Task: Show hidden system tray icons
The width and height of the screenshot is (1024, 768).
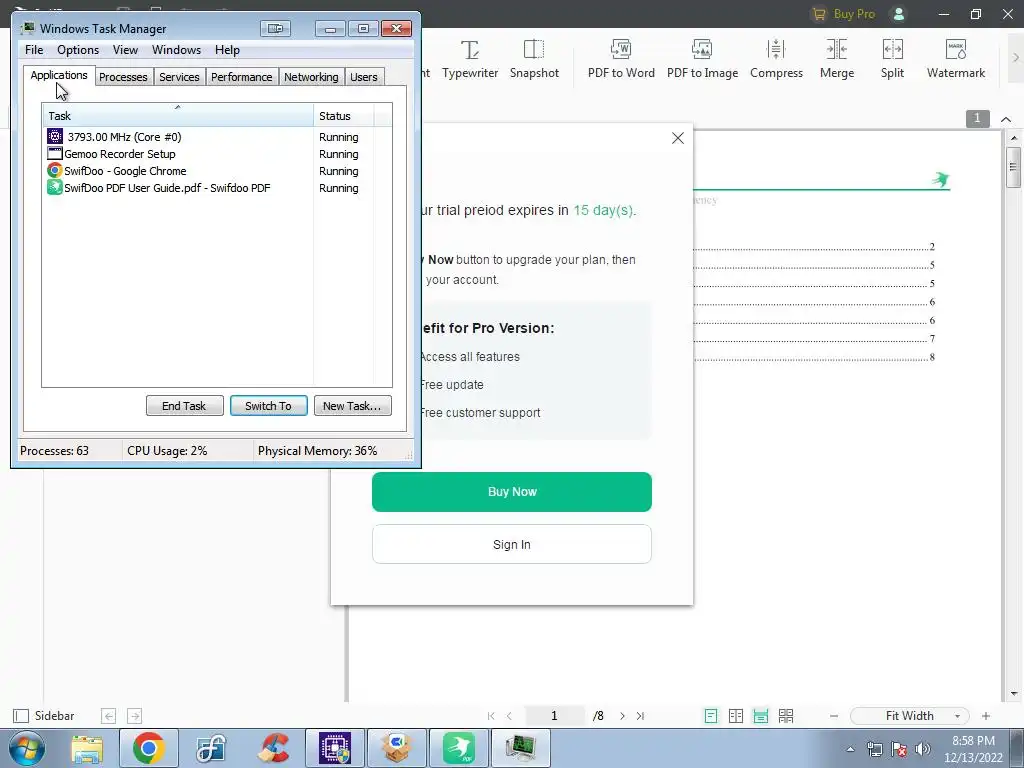Action: point(850,749)
